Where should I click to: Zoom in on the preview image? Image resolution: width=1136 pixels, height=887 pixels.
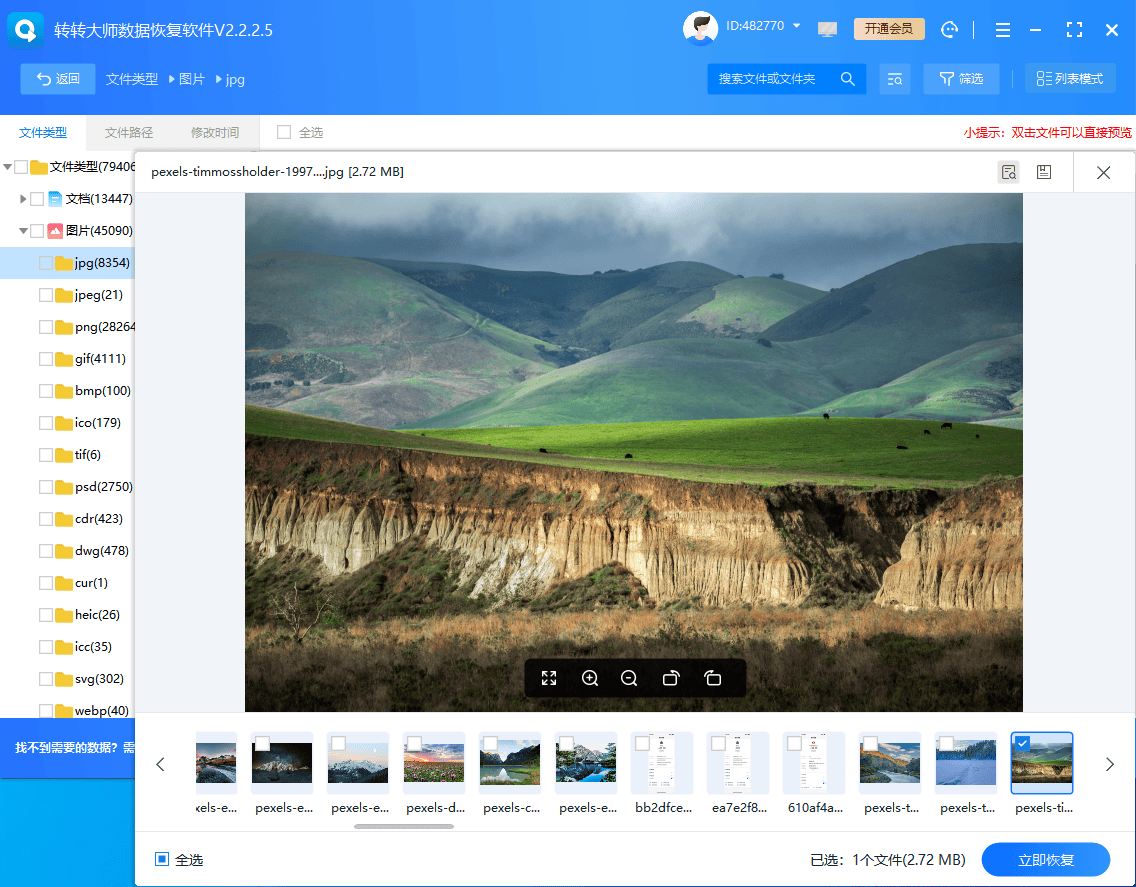tap(590, 678)
